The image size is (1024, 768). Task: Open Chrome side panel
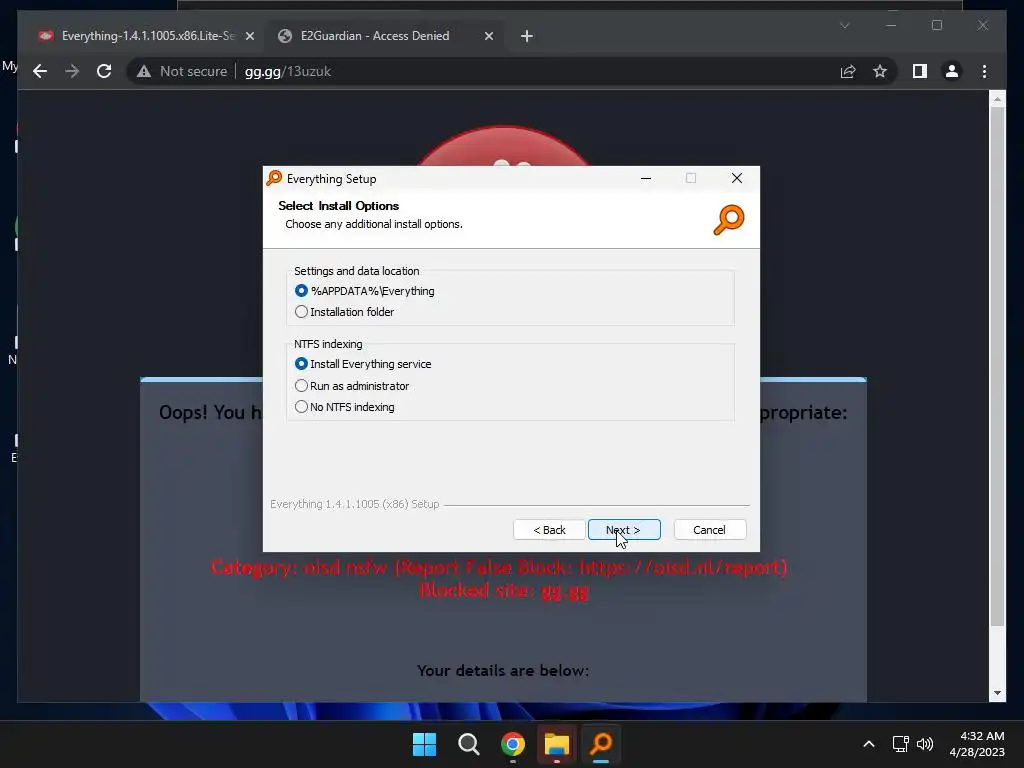920,71
